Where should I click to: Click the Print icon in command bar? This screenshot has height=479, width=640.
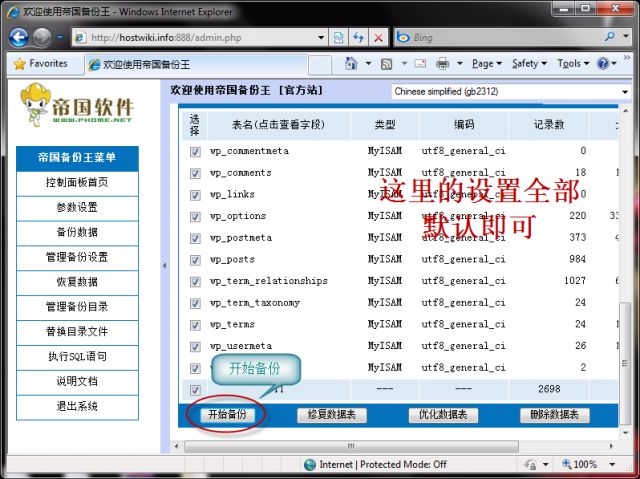[443, 63]
